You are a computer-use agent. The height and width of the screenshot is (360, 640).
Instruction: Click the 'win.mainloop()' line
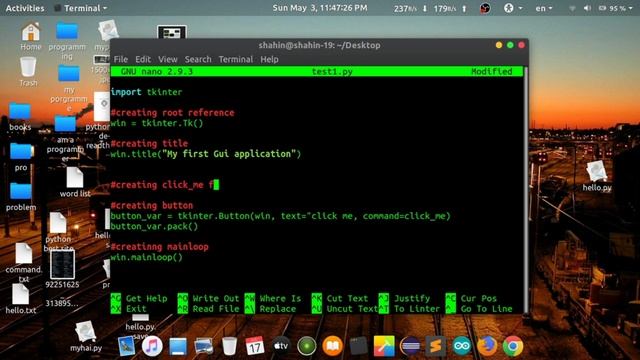[x=147, y=257]
